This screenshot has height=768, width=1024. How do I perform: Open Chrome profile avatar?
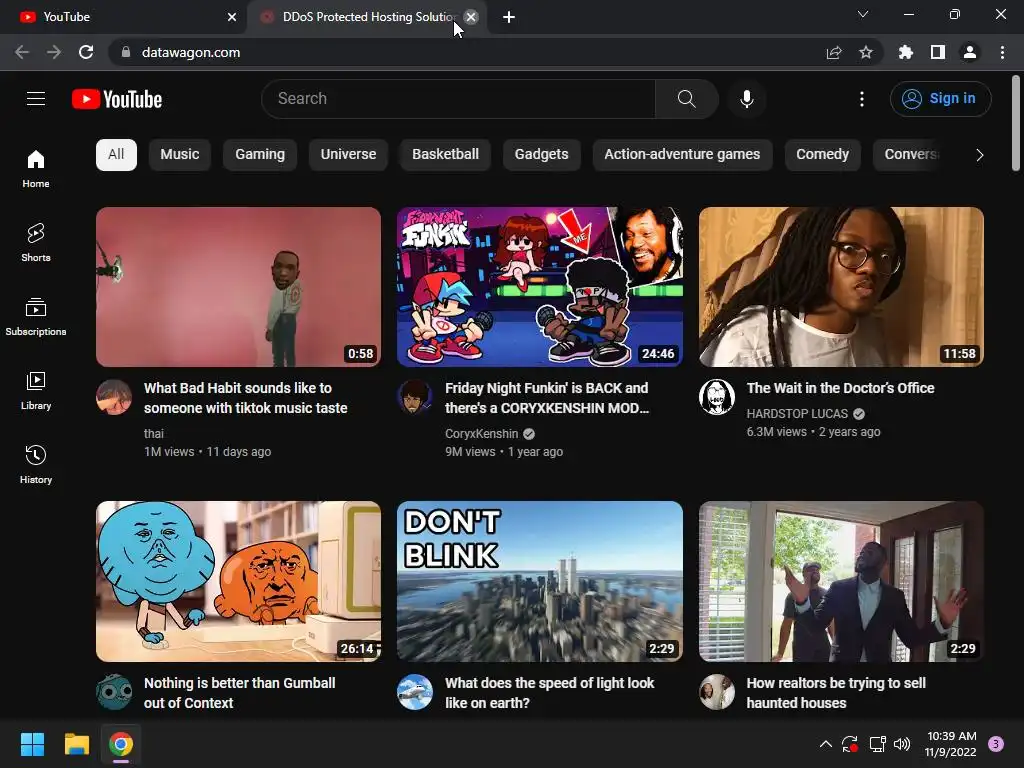[970, 52]
